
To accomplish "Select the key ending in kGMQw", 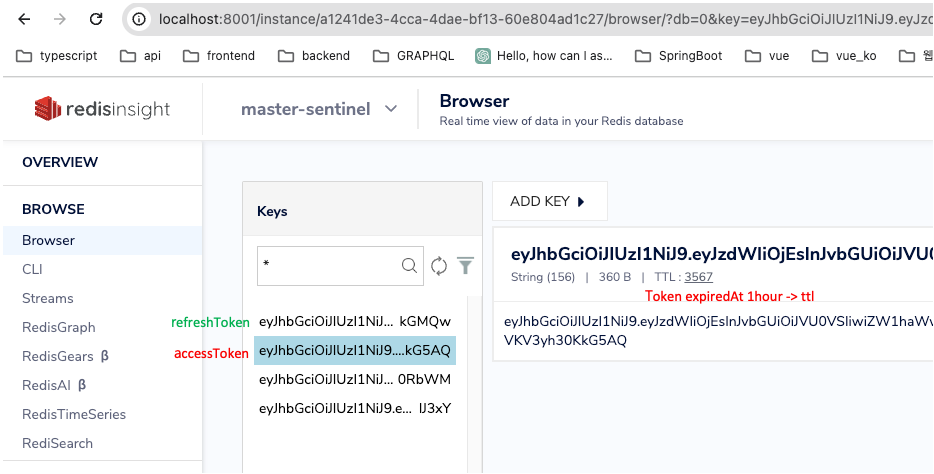I will (x=355, y=322).
